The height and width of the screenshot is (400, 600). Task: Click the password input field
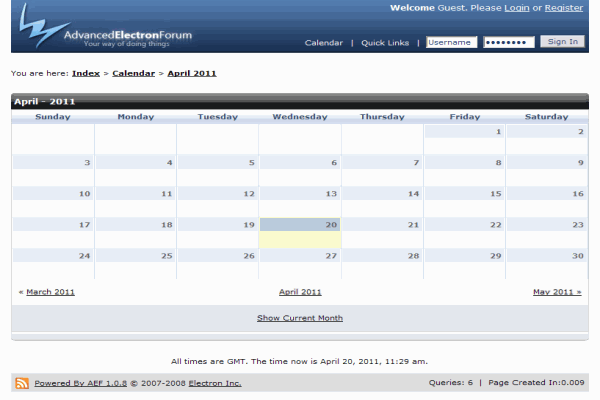(x=509, y=42)
